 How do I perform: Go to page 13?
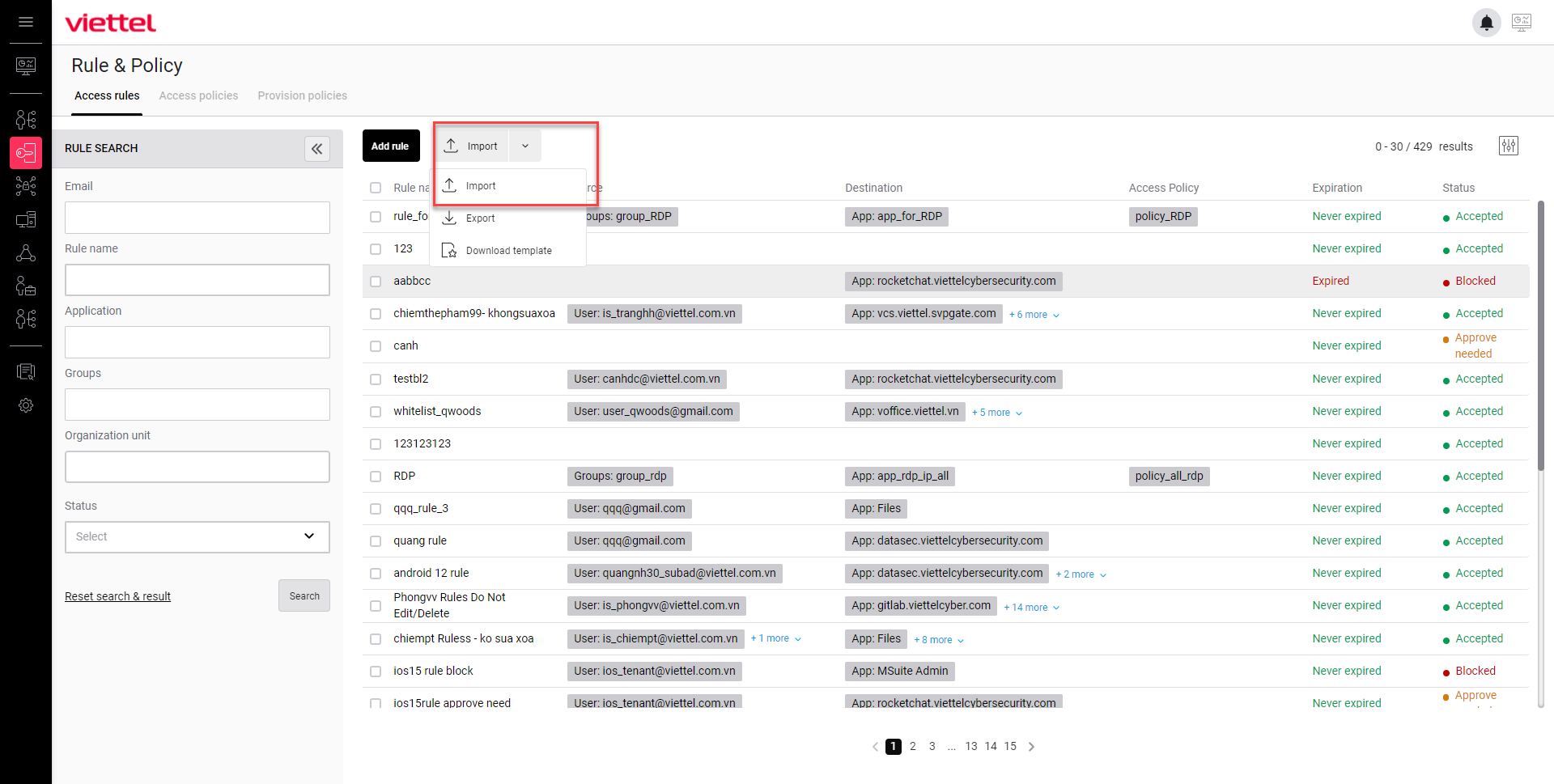[971, 746]
